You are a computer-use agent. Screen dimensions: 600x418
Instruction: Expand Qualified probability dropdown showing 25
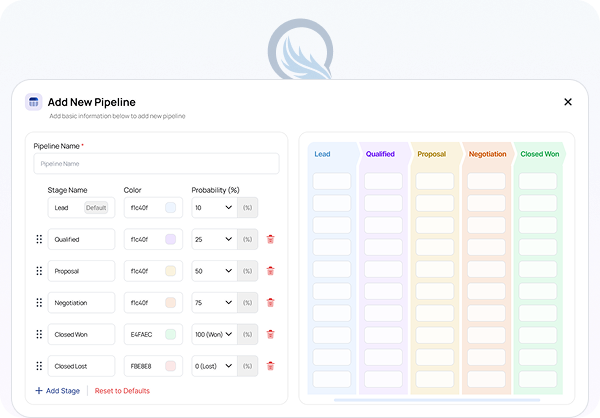pyautogui.click(x=213, y=240)
